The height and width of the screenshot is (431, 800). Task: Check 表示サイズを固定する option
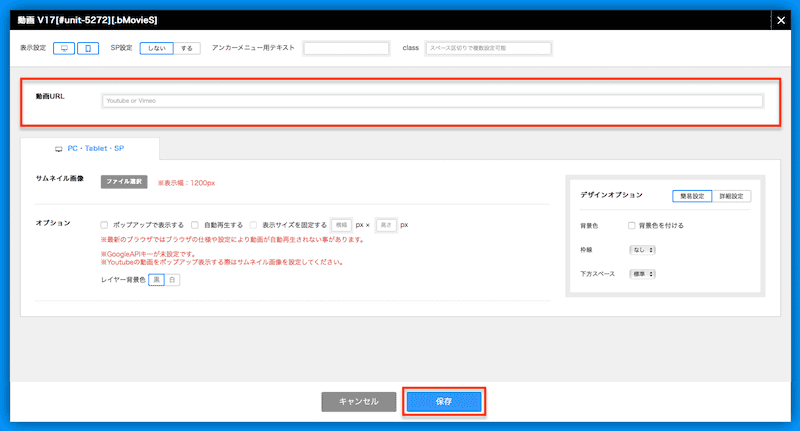tap(255, 225)
